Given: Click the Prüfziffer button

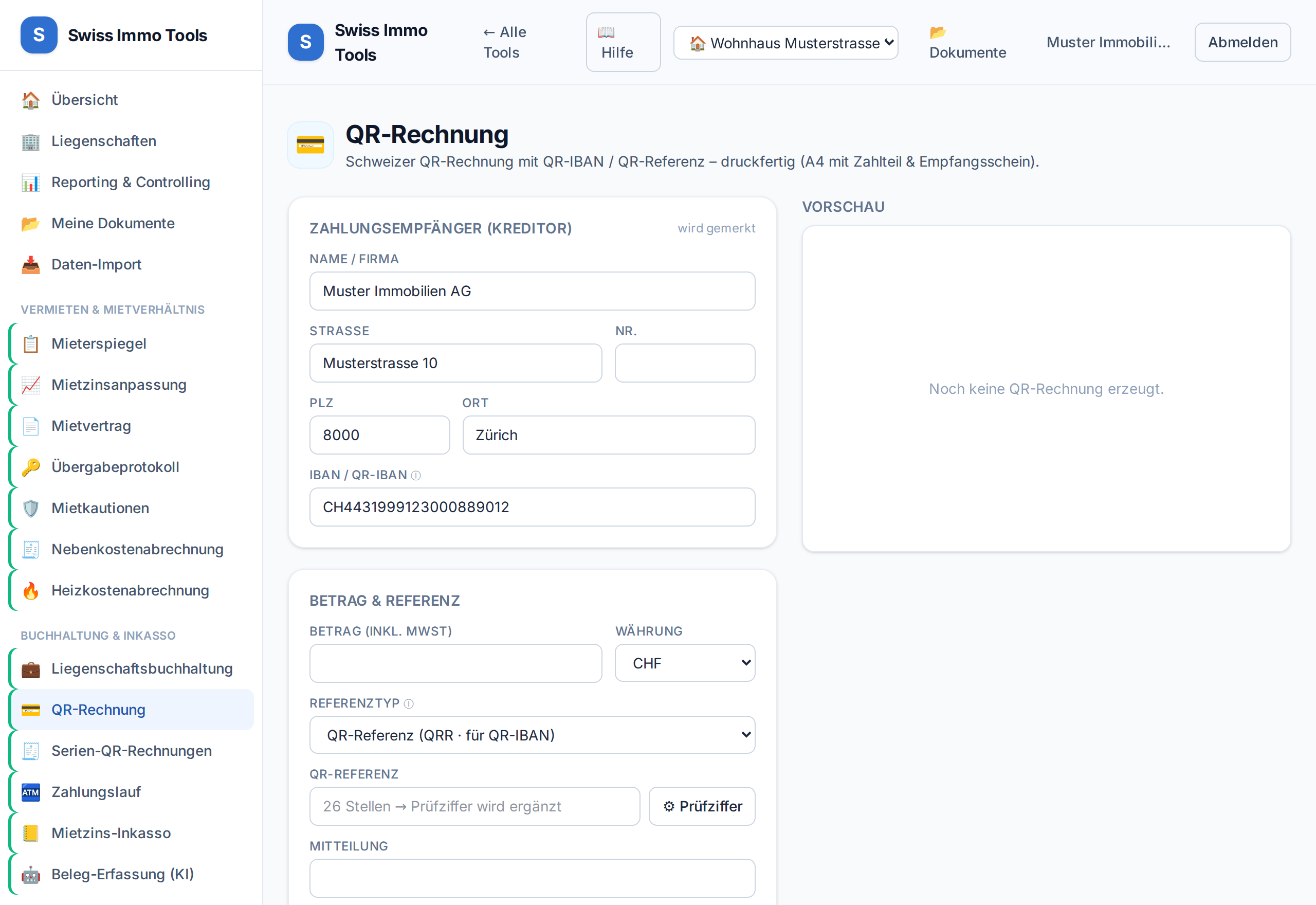Looking at the screenshot, I should point(702,806).
